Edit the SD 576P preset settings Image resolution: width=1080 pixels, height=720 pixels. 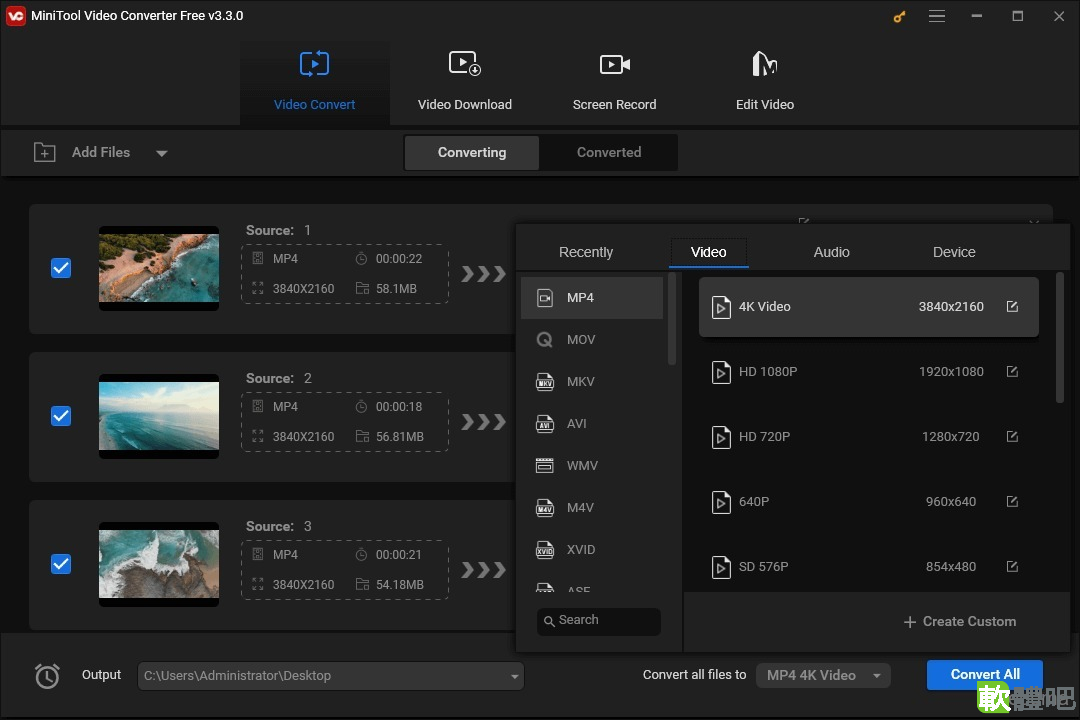pyautogui.click(x=1012, y=566)
